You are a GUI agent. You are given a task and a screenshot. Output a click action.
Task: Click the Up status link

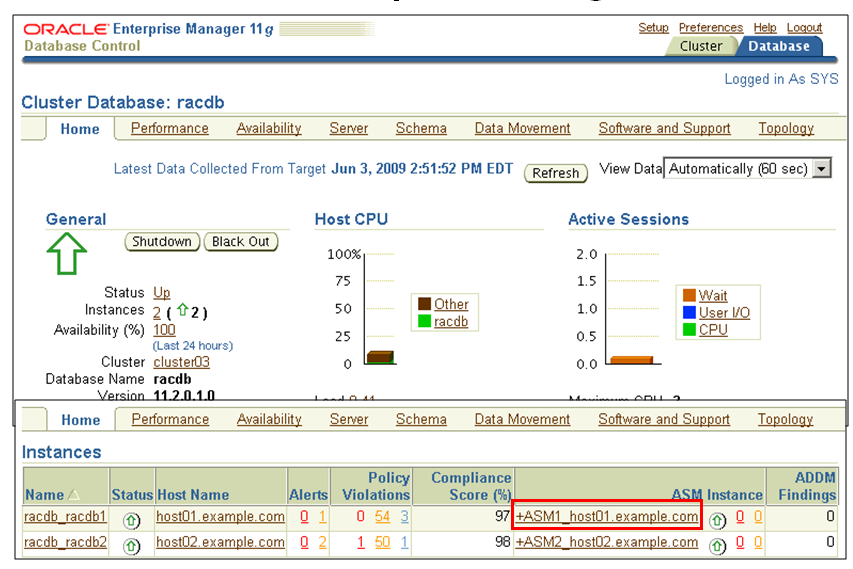162,293
